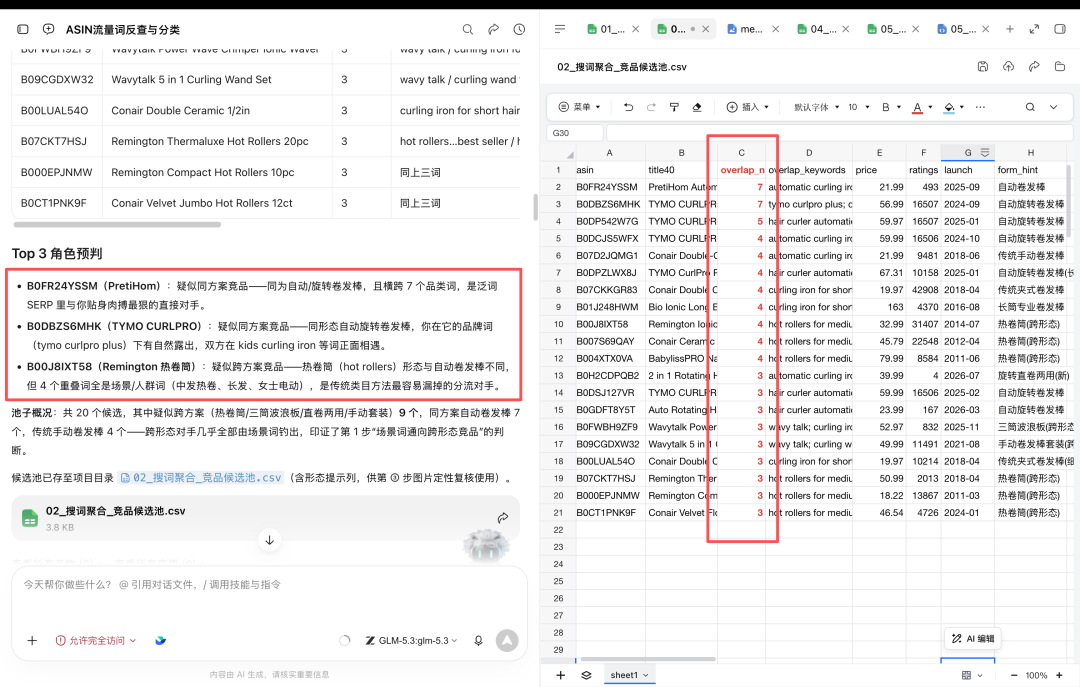1080x687 pixels.
Task: Expand the 允许完全访问 permission dropdown
Action: (x=96, y=641)
